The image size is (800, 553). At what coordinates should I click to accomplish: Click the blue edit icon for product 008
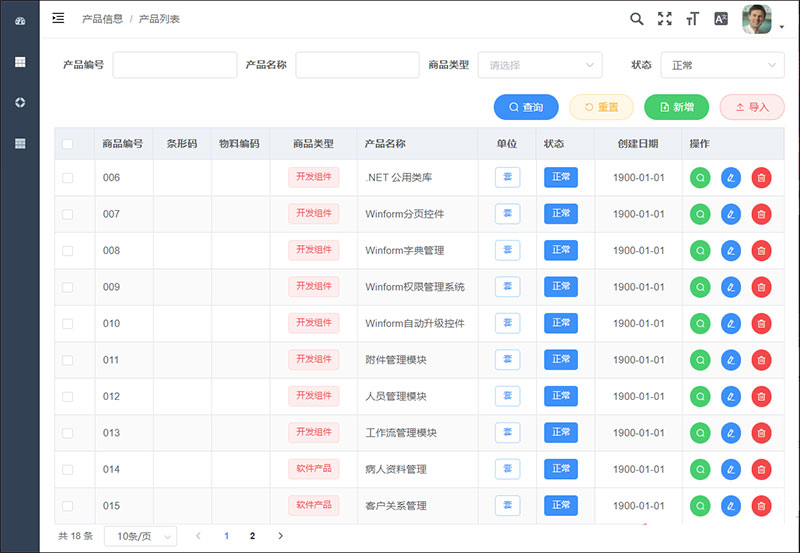[x=731, y=250]
